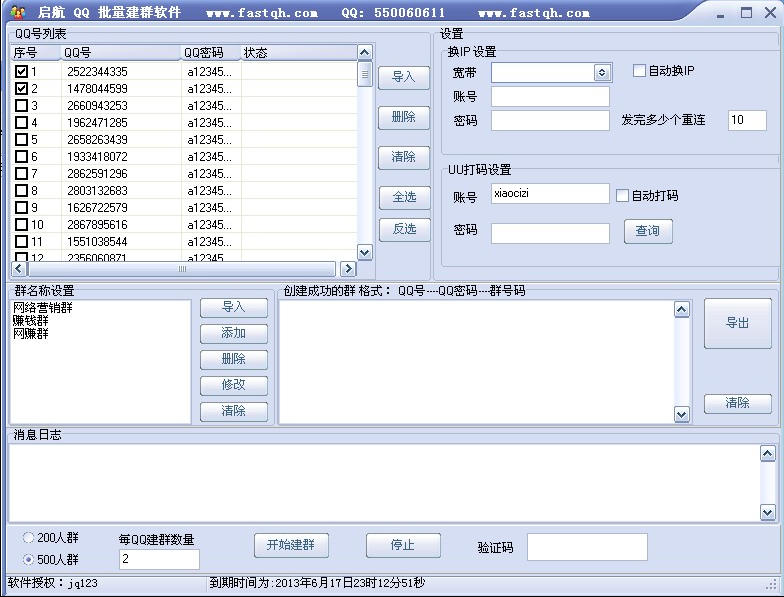The height and width of the screenshot is (597, 784).
Task: Click QQ number 2862591296
Action: tap(98, 174)
